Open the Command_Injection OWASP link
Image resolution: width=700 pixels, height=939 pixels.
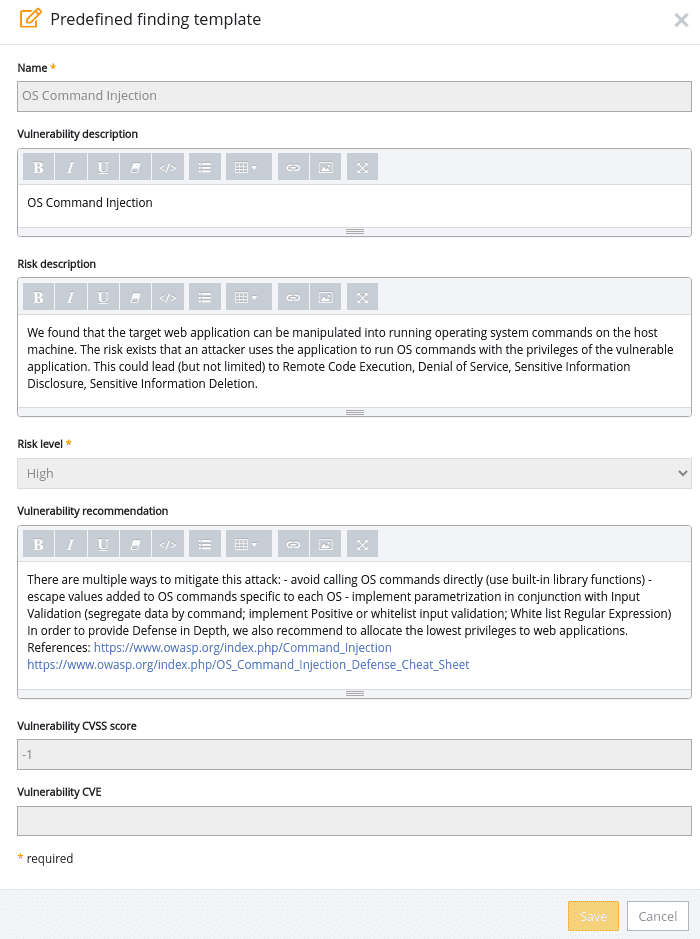click(x=242, y=646)
